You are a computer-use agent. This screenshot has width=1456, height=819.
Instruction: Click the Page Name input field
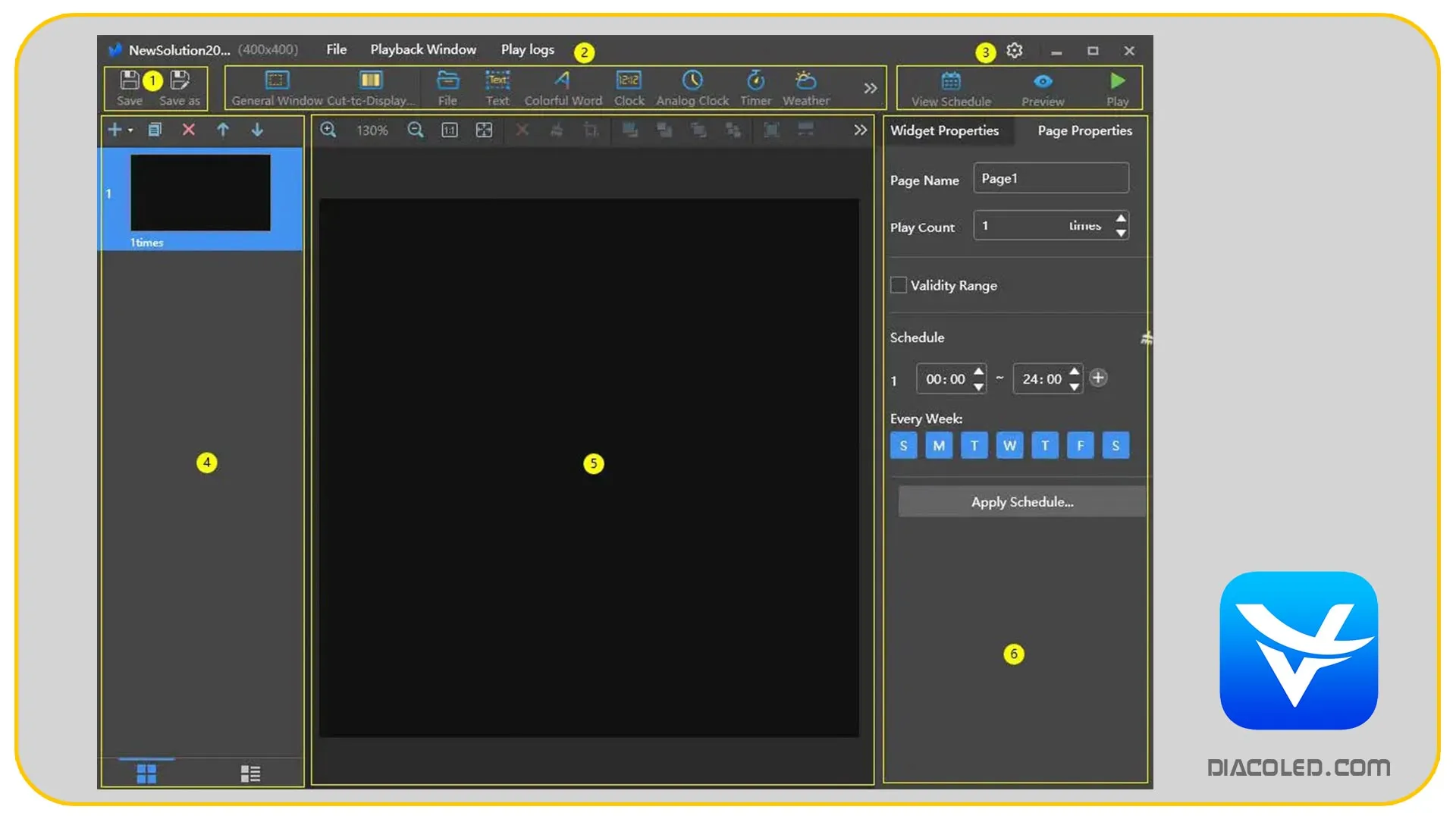[x=1051, y=178]
